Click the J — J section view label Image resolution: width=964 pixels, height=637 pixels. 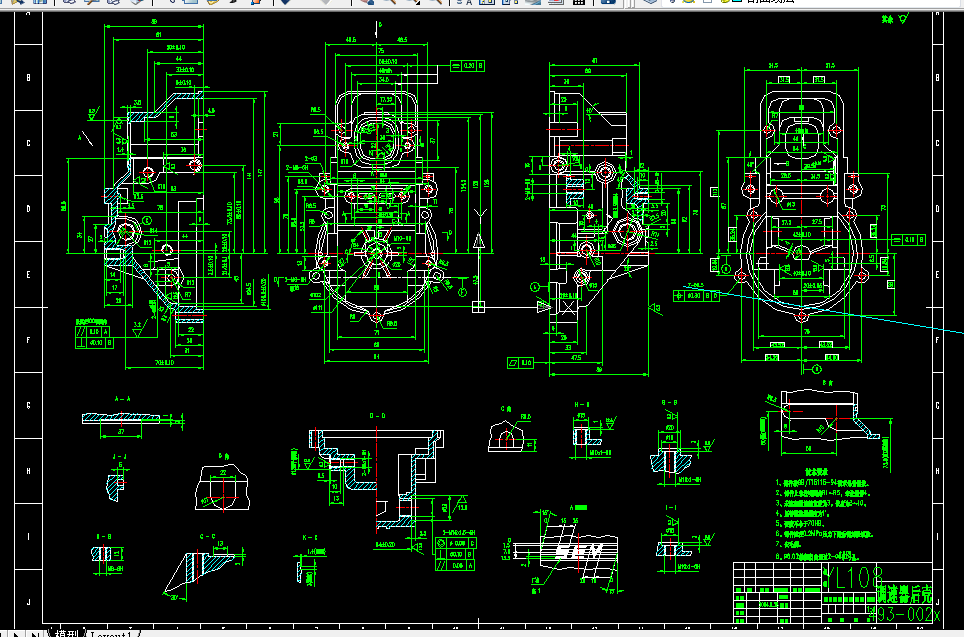click(x=119, y=457)
